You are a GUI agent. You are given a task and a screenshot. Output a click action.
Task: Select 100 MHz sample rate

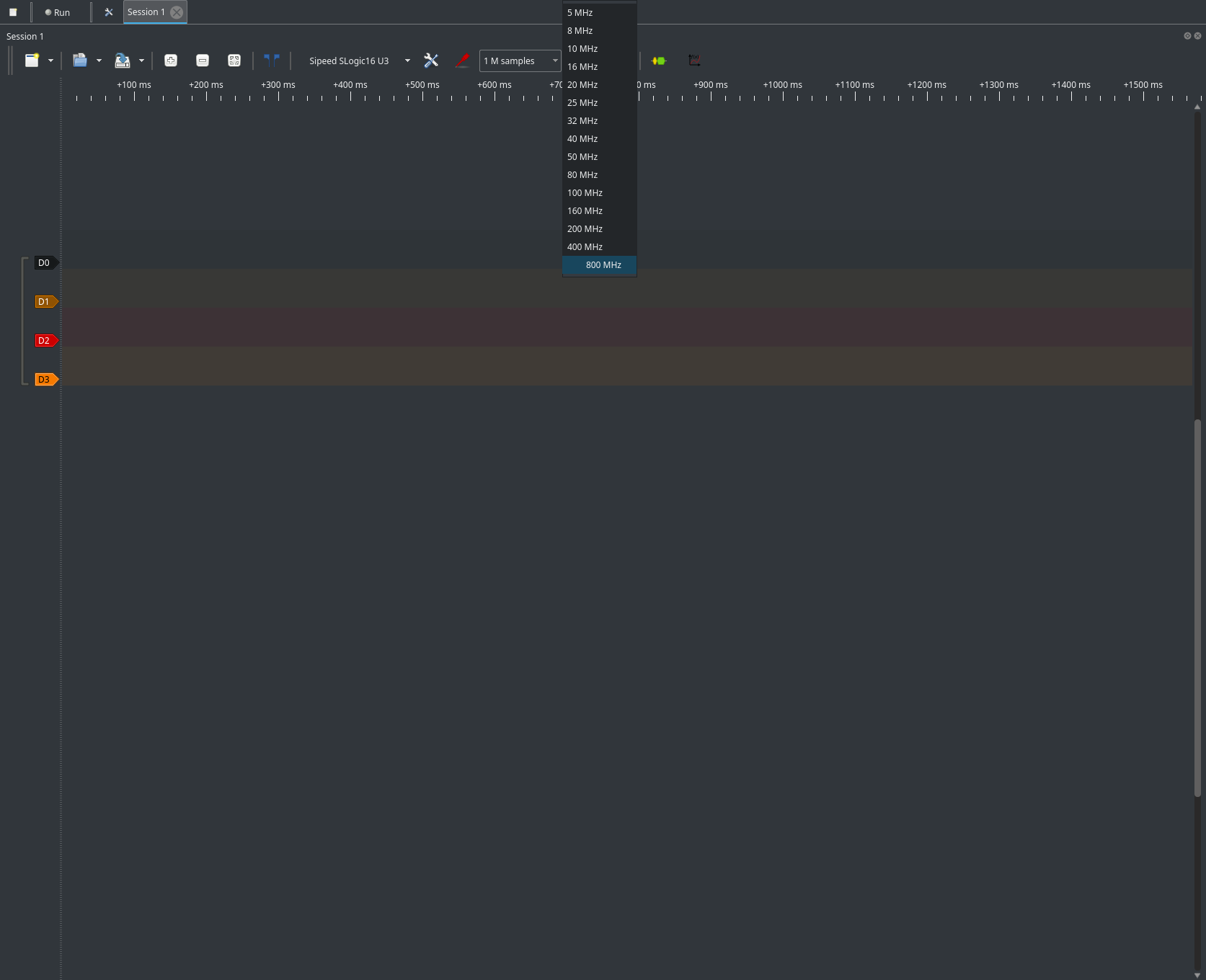[585, 193]
